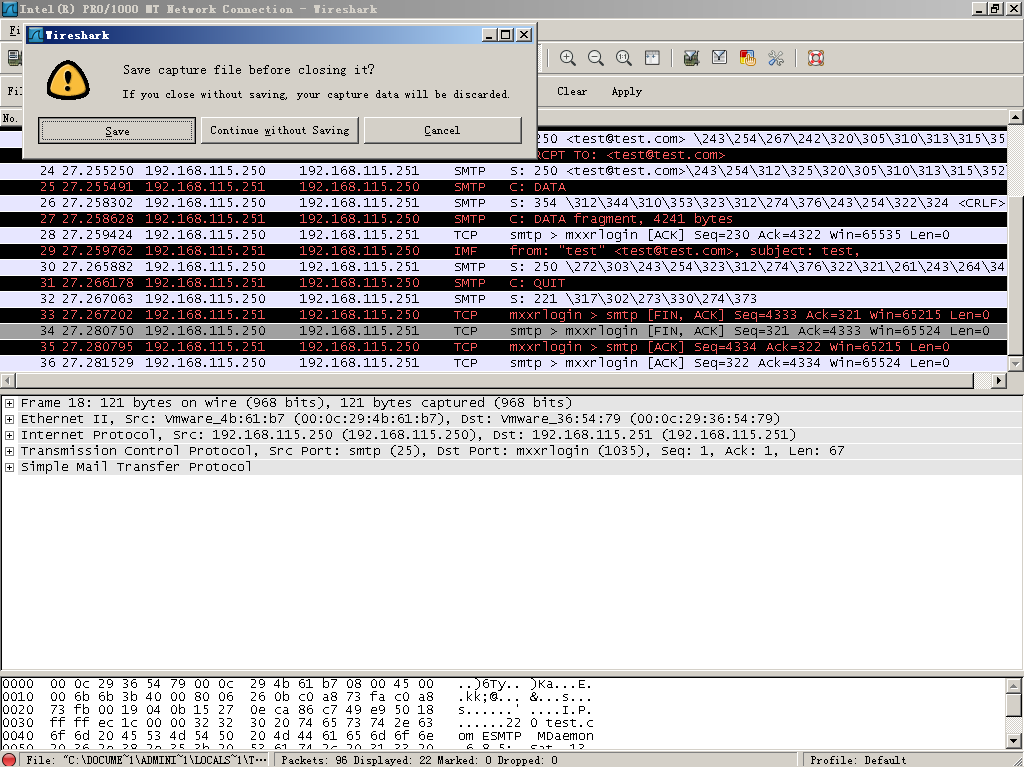
Task: Open Help with the lifebuoy icon
Action: pyautogui.click(x=816, y=58)
